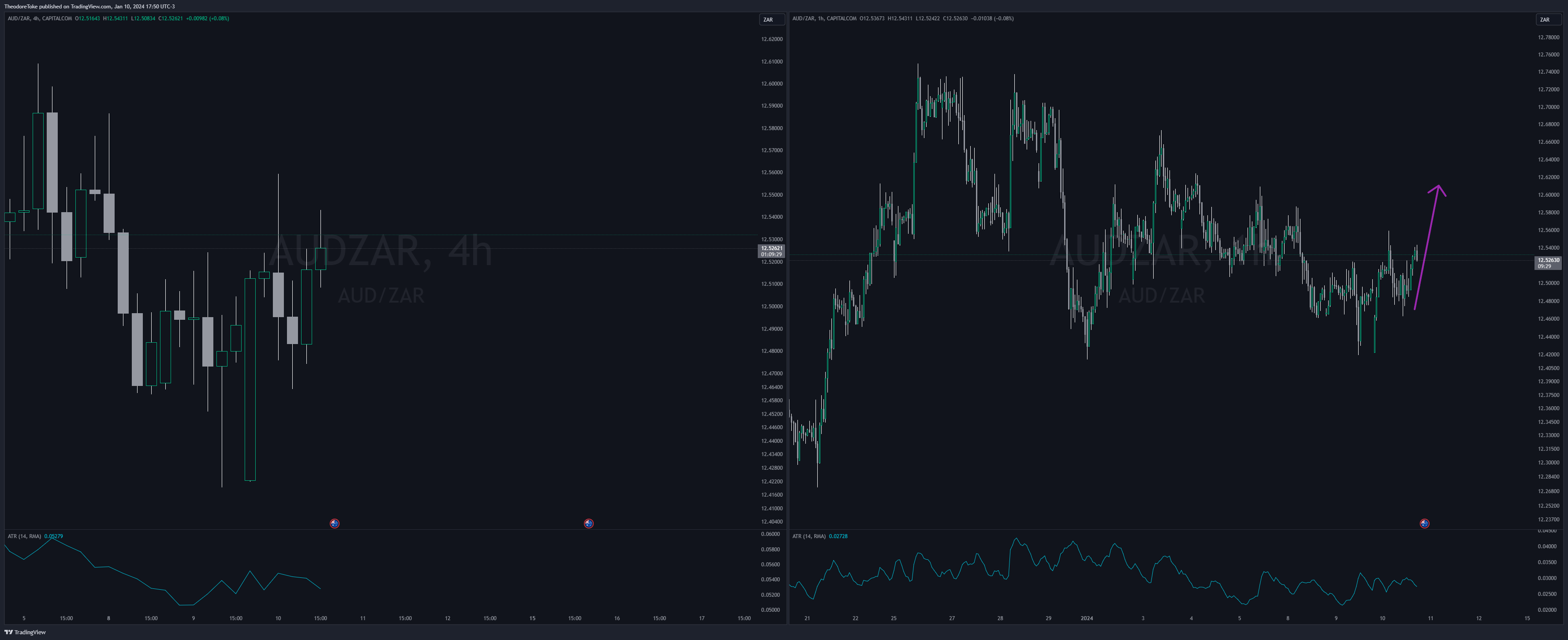Click the 12.23700 label on the 1h price axis
Image resolution: width=1568 pixels, height=640 pixels.
click(1549, 520)
